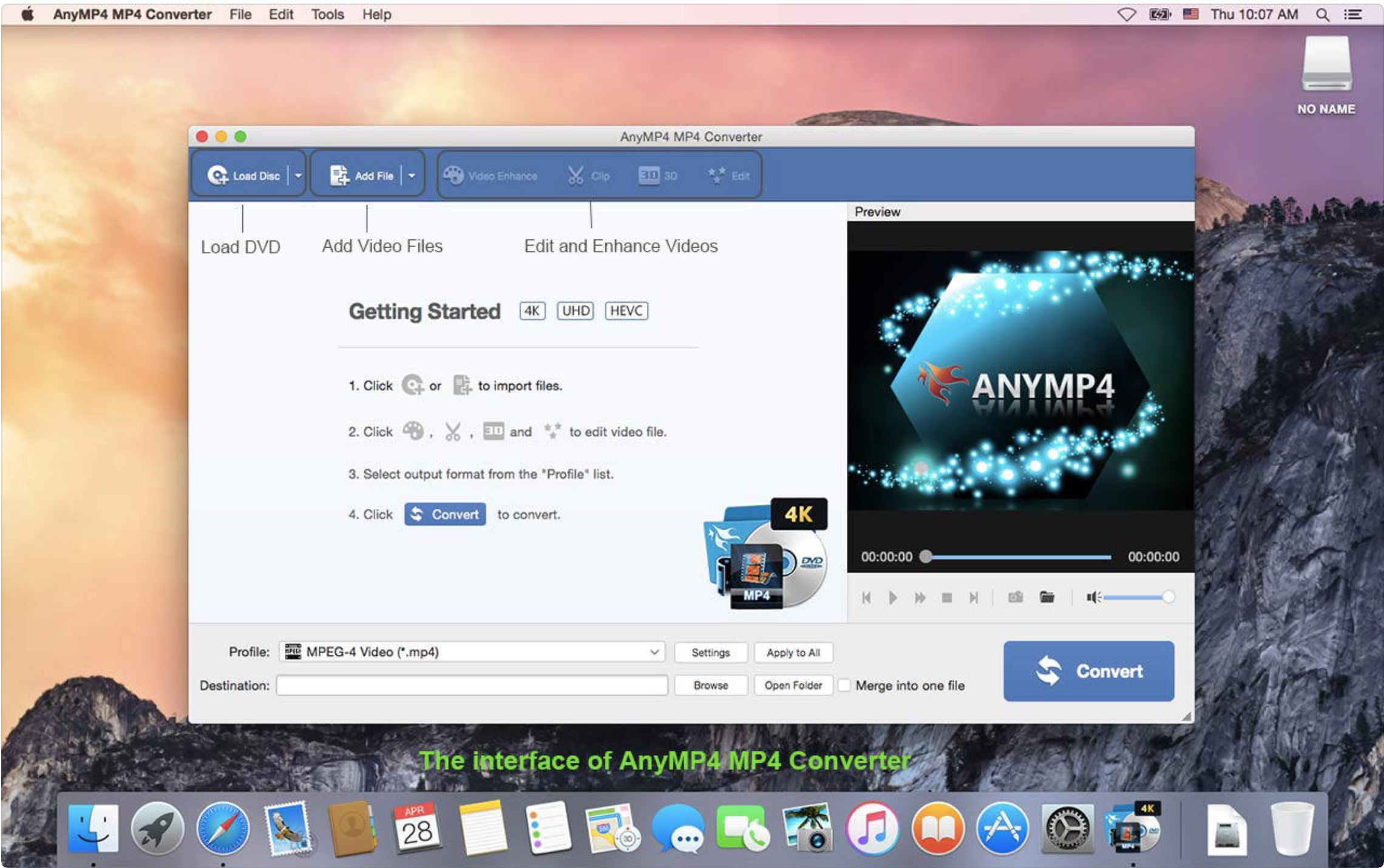Expand the Add File dropdown arrow
This screenshot has height=868, width=1384.
point(412,175)
